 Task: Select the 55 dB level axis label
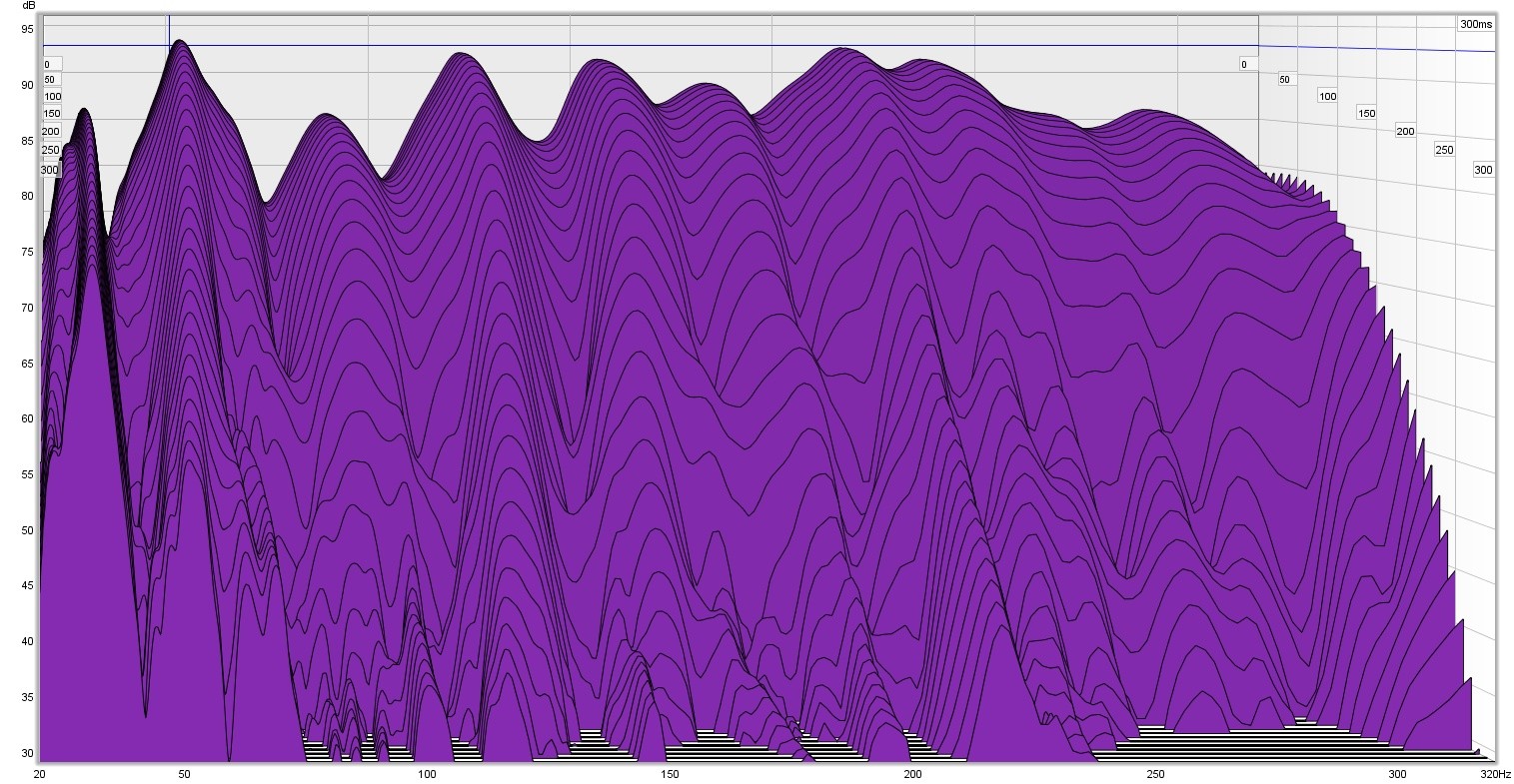[27, 474]
